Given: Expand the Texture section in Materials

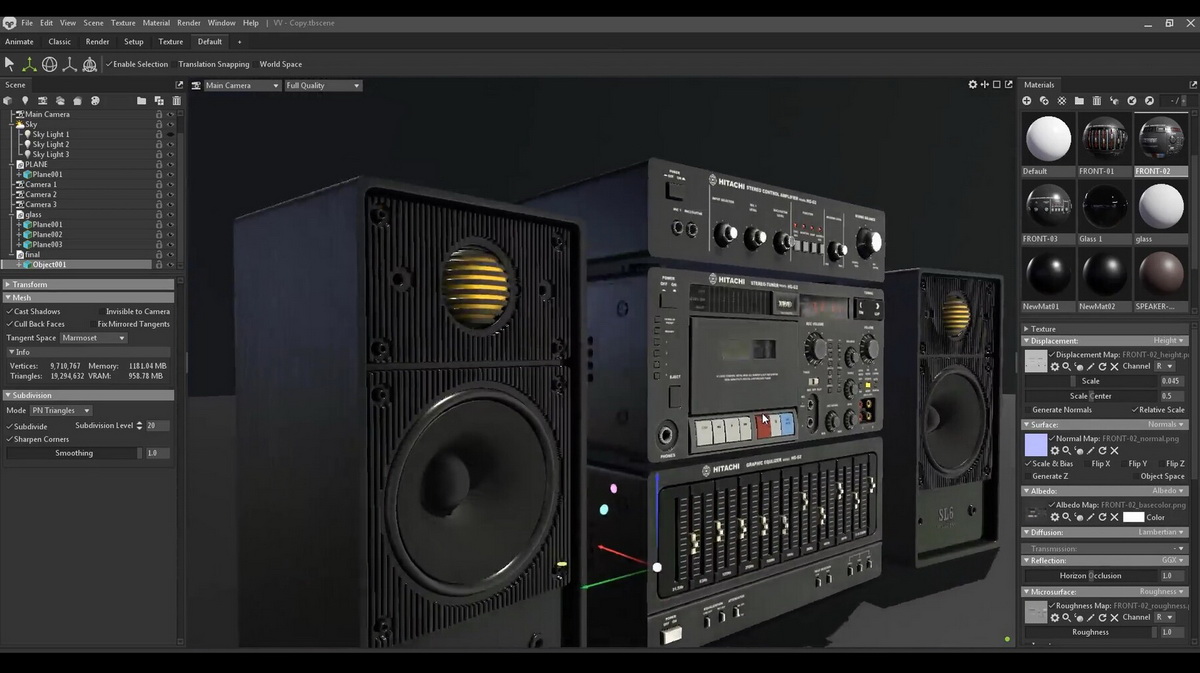Looking at the screenshot, I should [1105, 328].
